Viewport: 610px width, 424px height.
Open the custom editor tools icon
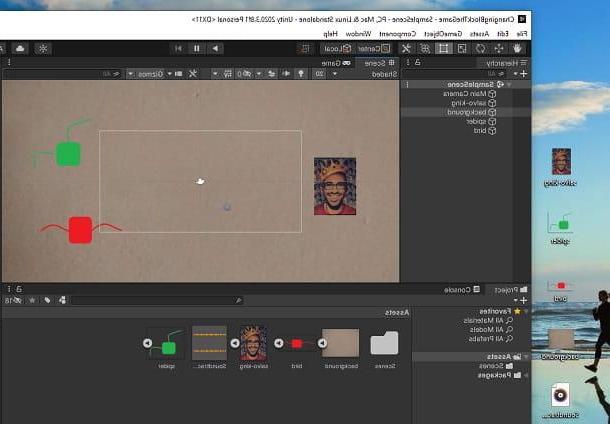(x=406, y=49)
